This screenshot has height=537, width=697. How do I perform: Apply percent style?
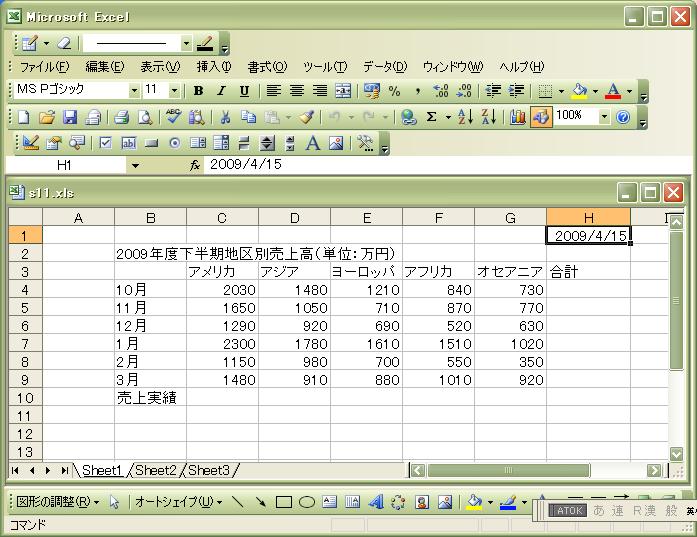pyautogui.click(x=394, y=91)
